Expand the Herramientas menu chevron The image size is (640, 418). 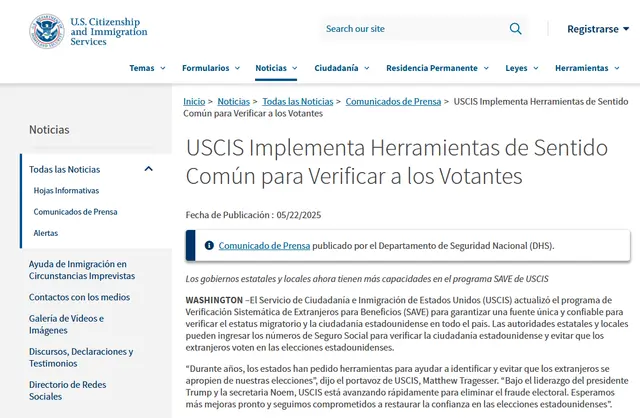617,68
